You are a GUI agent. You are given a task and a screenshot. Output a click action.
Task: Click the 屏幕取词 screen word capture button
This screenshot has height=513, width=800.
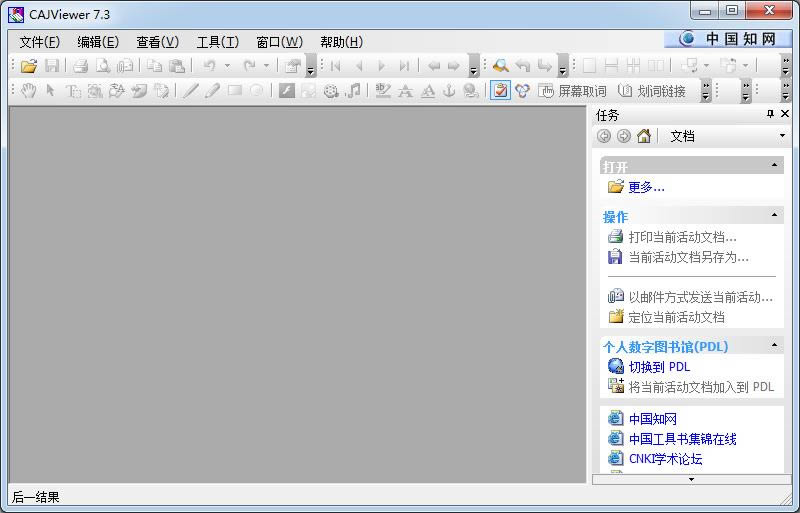click(x=572, y=91)
